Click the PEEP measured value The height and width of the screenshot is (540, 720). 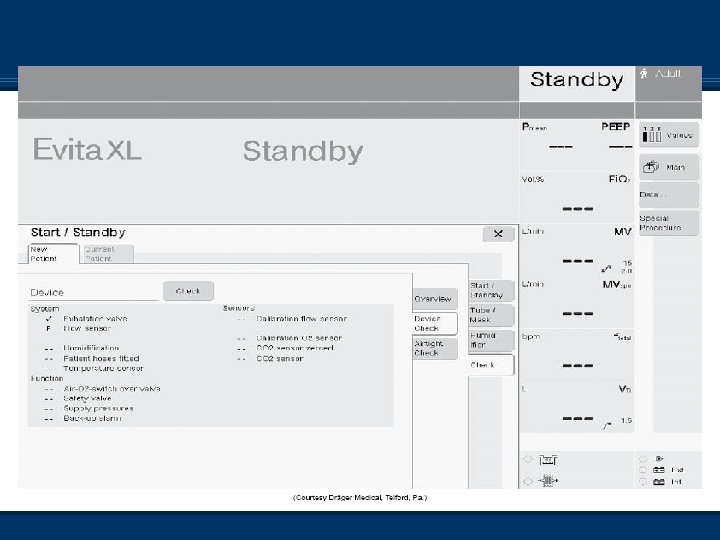[620, 147]
